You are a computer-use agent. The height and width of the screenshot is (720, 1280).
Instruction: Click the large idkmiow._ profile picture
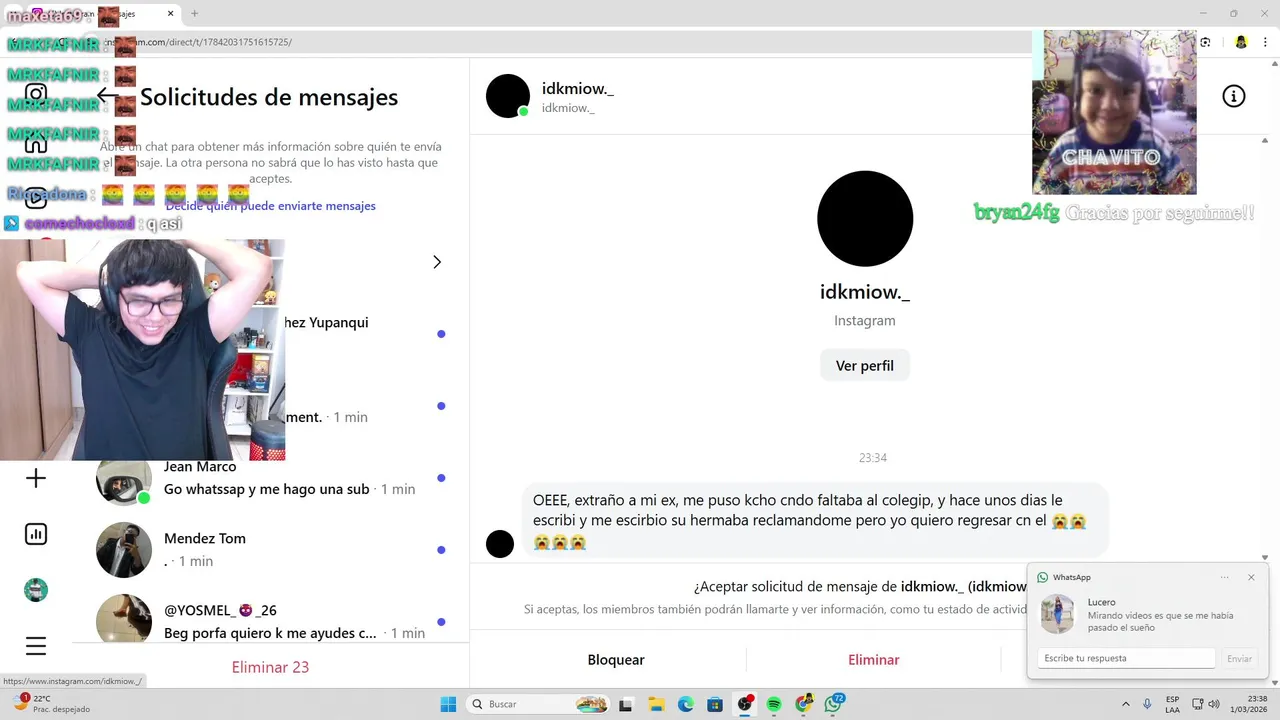[865, 219]
